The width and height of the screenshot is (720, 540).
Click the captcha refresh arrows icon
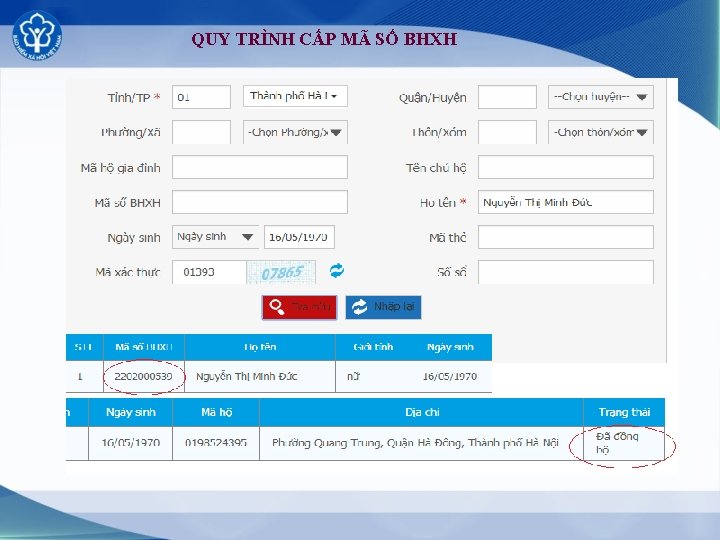click(337, 271)
